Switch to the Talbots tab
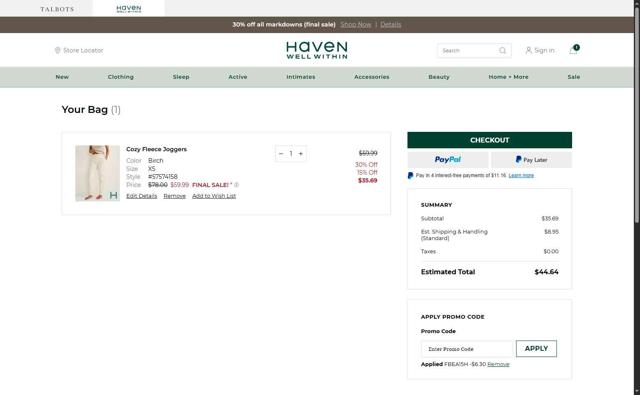The height and width of the screenshot is (395, 640). 57,9
